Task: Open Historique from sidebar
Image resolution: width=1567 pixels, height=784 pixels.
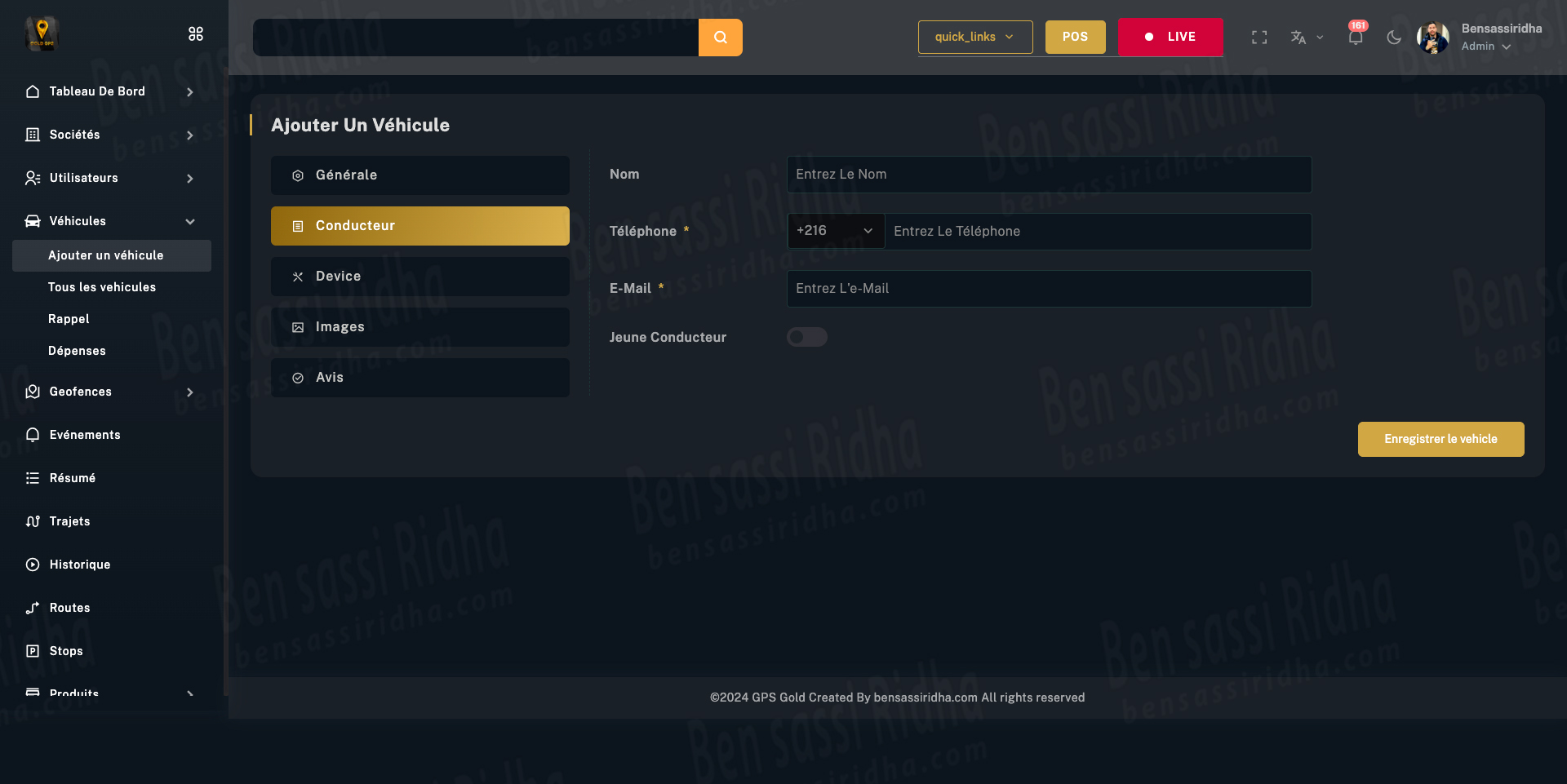Action: pyautogui.click(x=79, y=565)
